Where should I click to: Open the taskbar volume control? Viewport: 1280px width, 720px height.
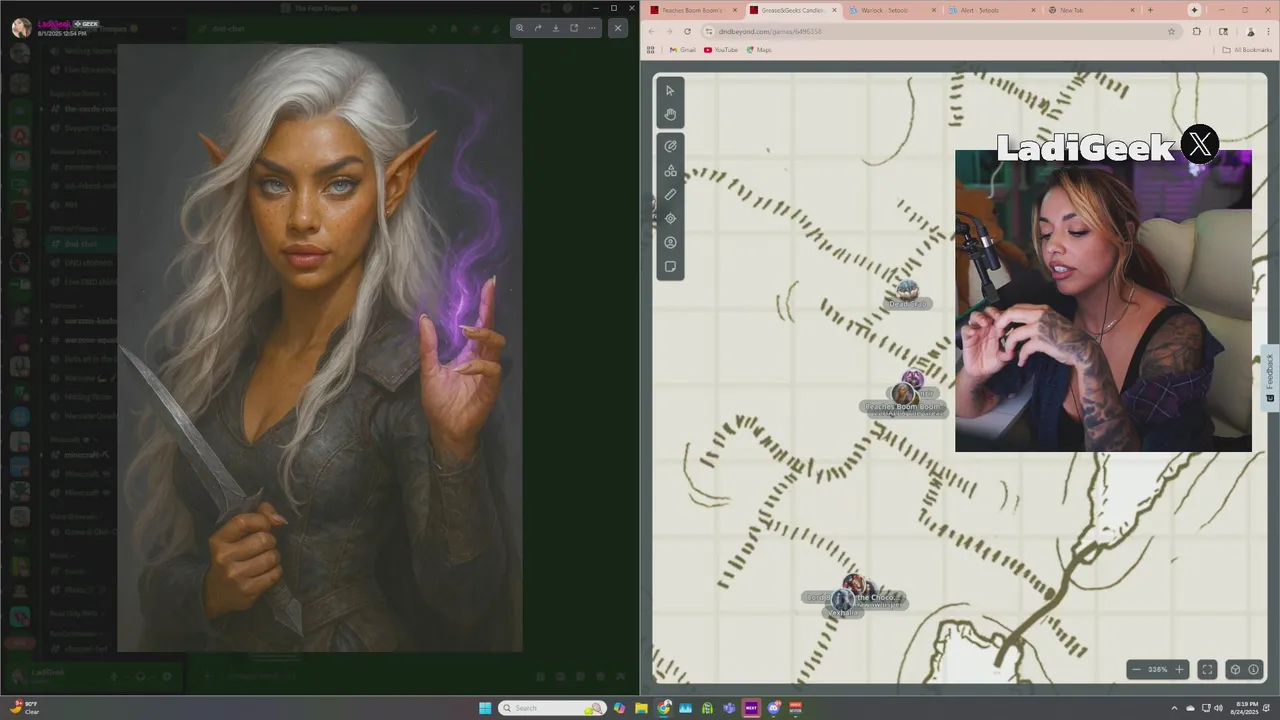coord(1218,708)
